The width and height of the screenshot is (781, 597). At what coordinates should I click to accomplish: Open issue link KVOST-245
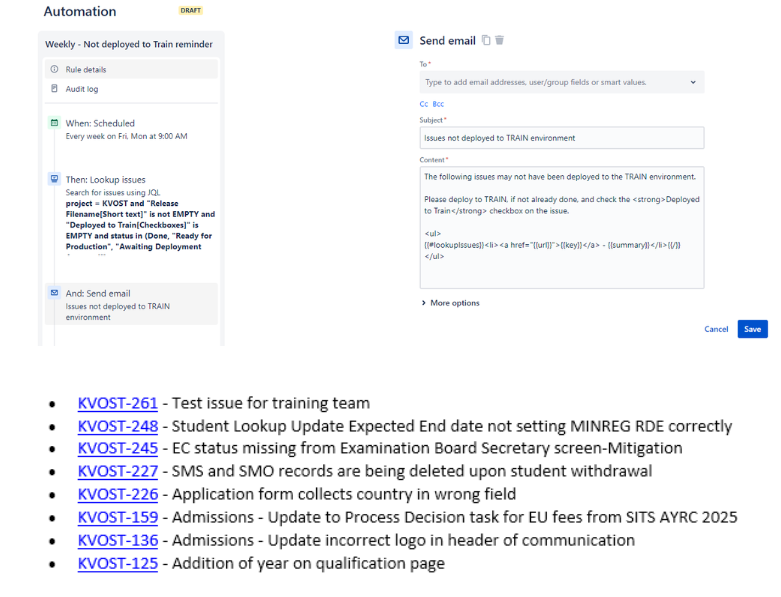click(x=118, y=448)
